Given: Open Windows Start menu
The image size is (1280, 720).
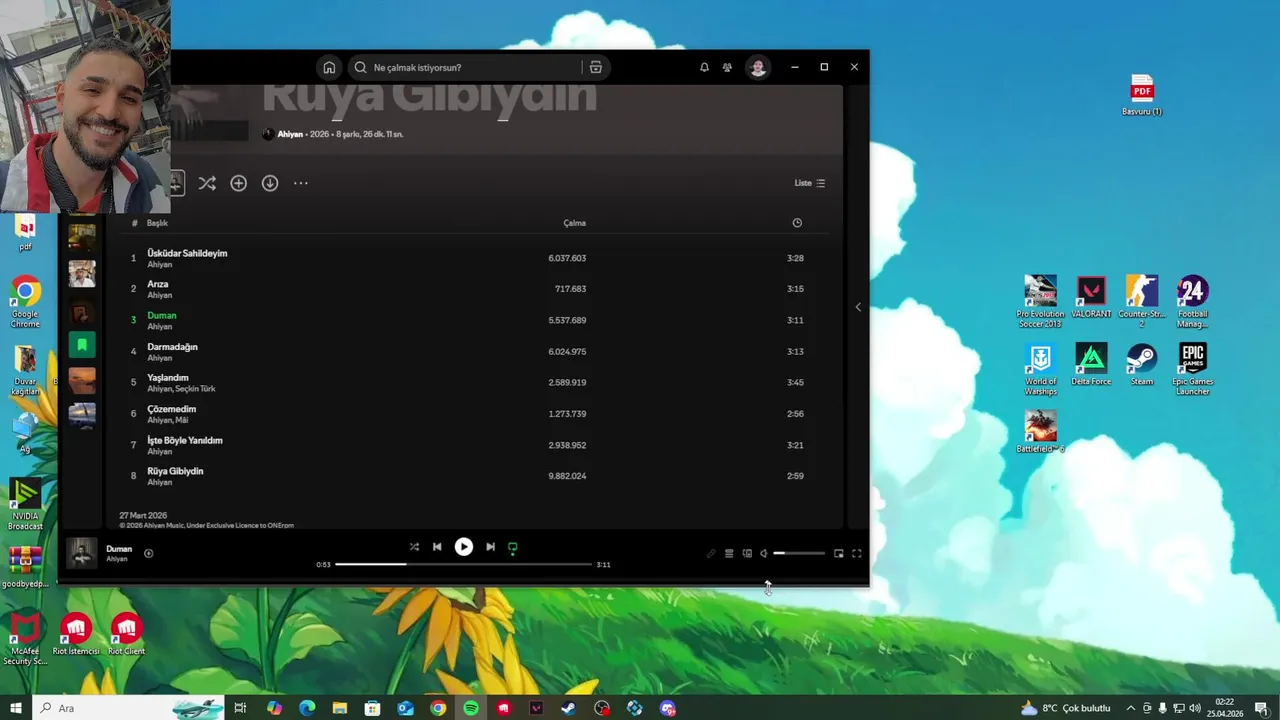Looking at the screenshot, I should pyautogui.click(x=16, y=708).
